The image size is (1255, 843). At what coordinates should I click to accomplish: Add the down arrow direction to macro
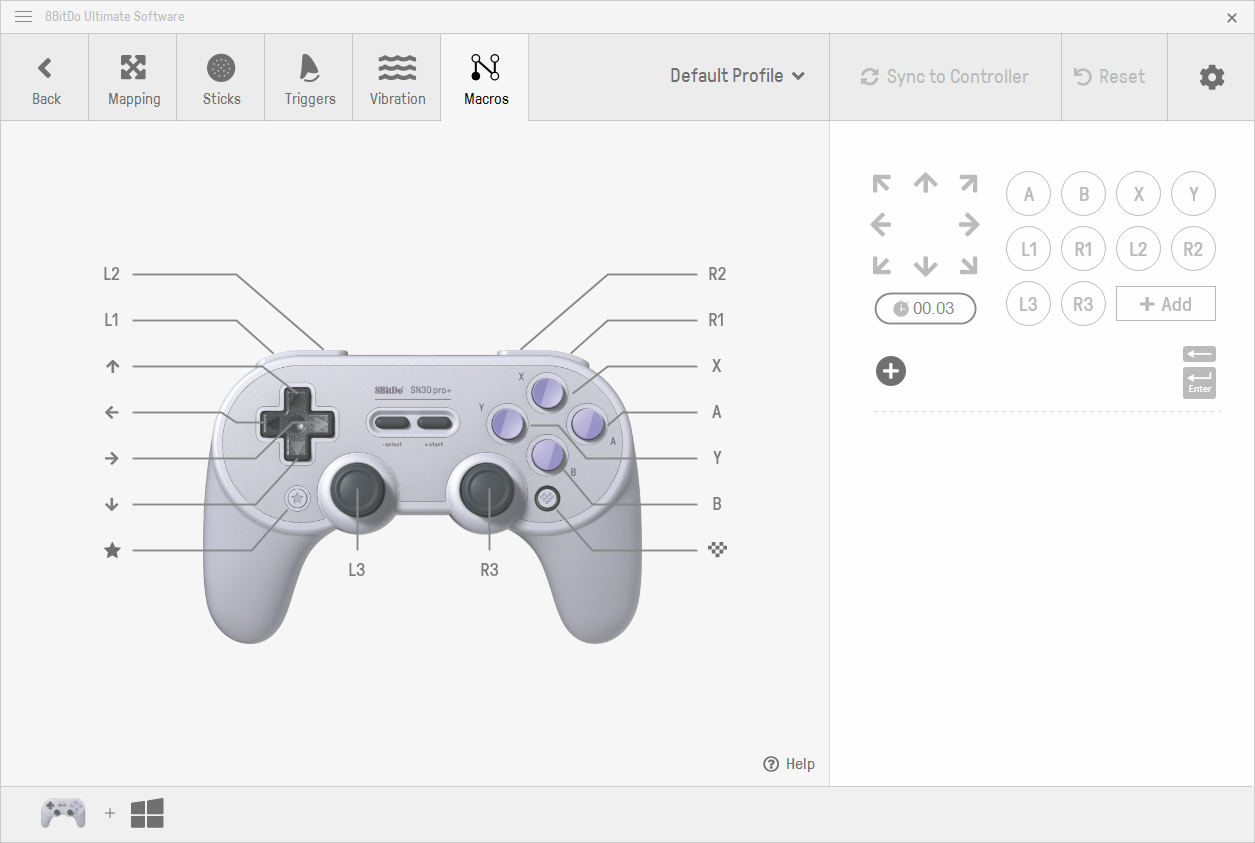pos(926,266)
